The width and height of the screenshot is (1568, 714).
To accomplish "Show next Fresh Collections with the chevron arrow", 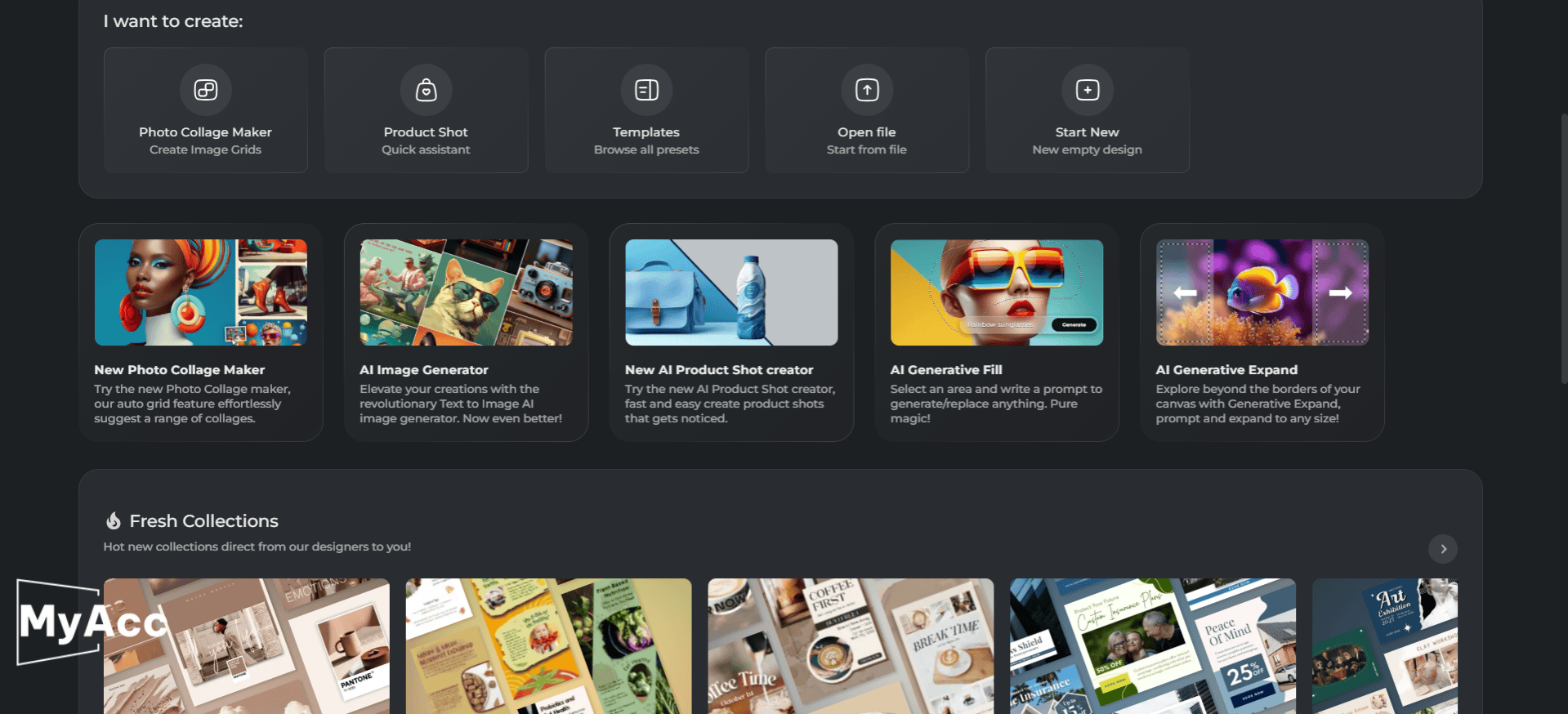I will [1443, 549].
